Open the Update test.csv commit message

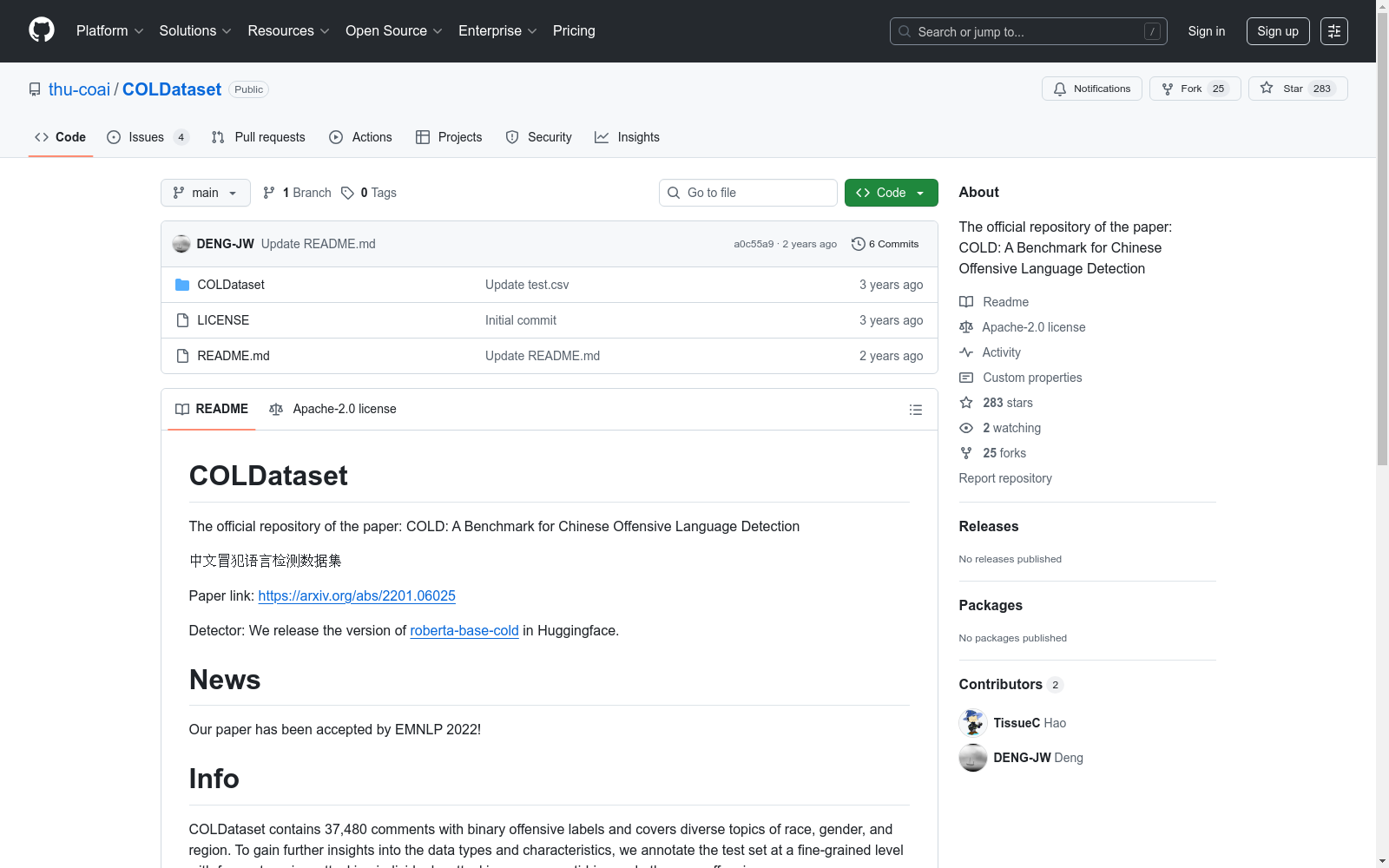point(527,285)
